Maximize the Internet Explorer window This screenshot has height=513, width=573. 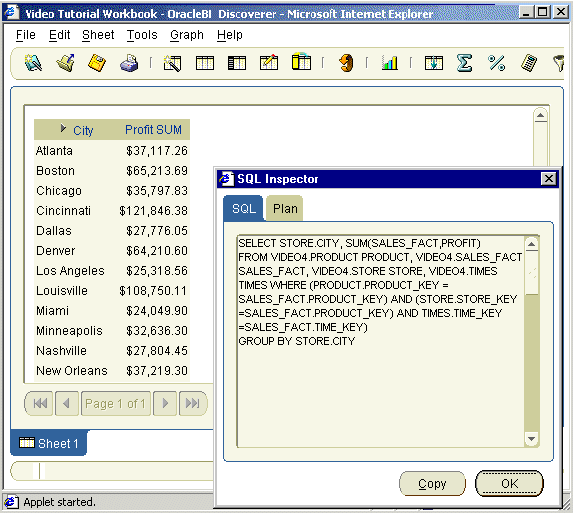coord(543,12)
